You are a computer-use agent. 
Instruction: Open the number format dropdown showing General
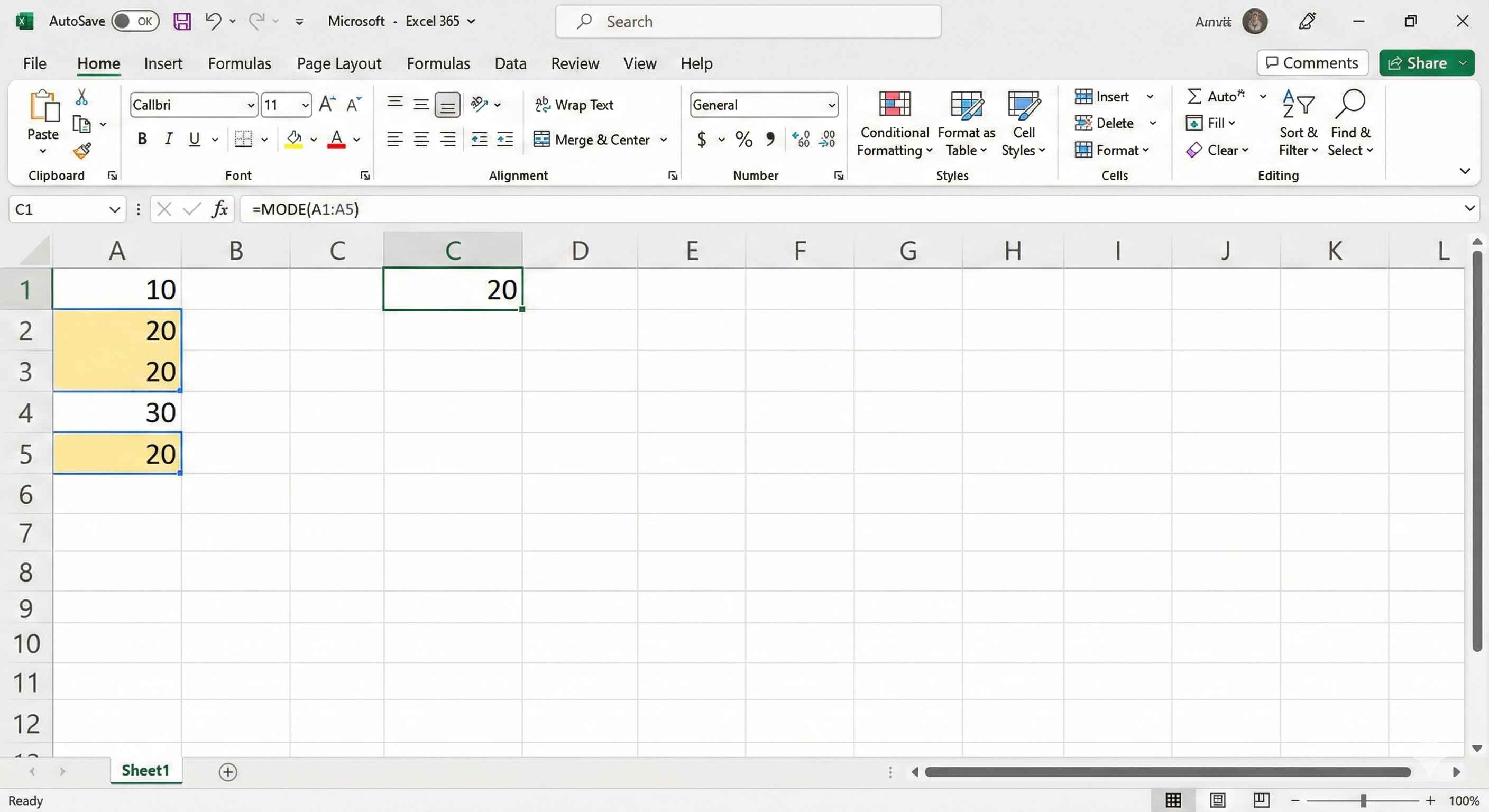(831, 105)
